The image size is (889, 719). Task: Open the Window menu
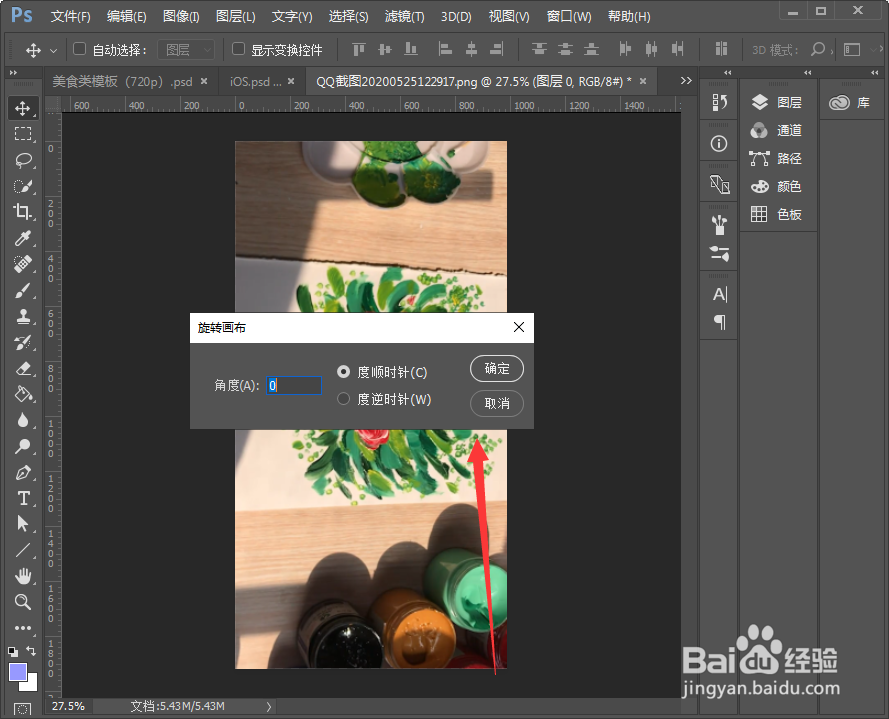coord(569,16)
